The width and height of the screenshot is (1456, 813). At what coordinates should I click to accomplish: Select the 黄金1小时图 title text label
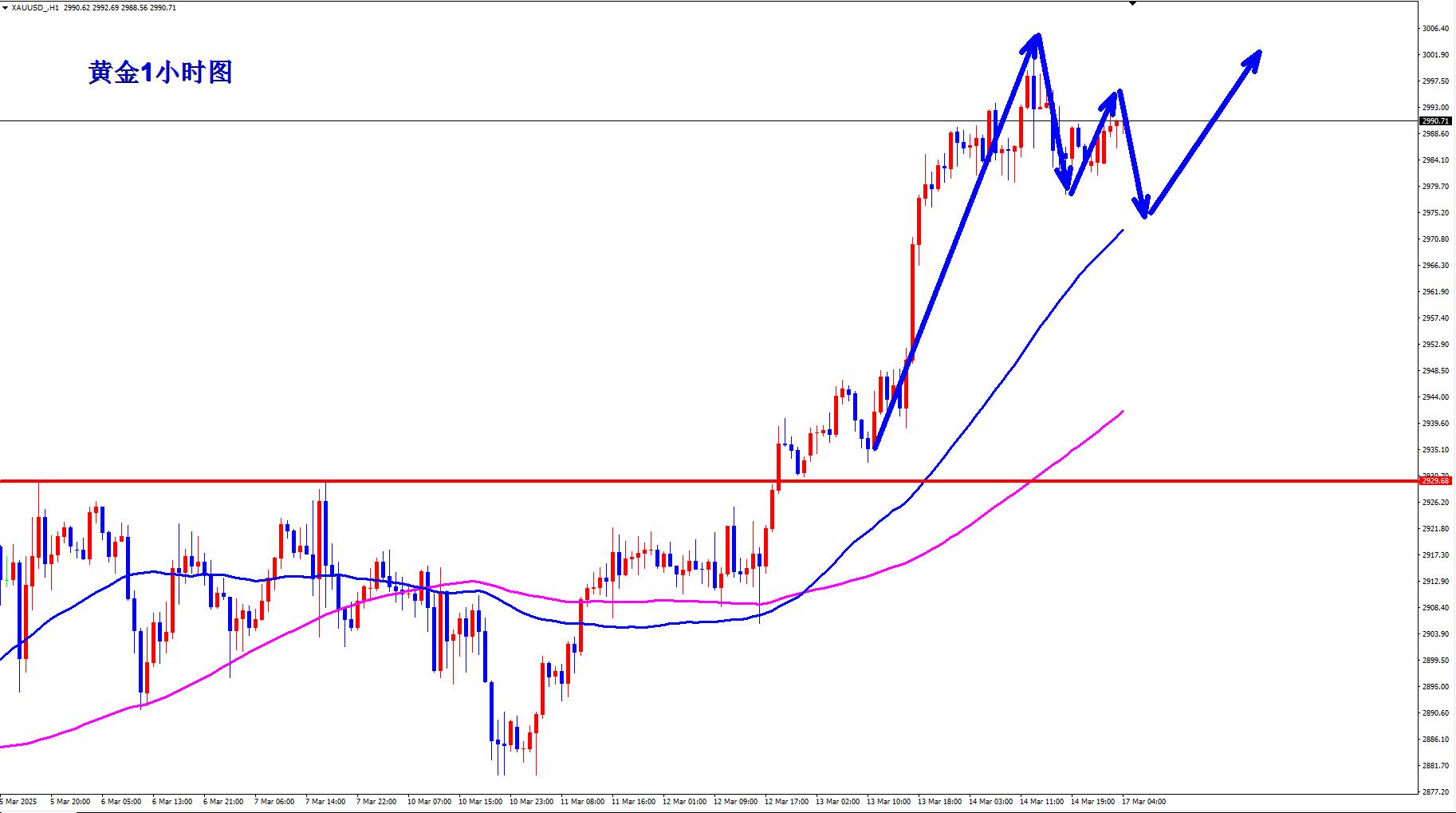[x=159, y=73]
